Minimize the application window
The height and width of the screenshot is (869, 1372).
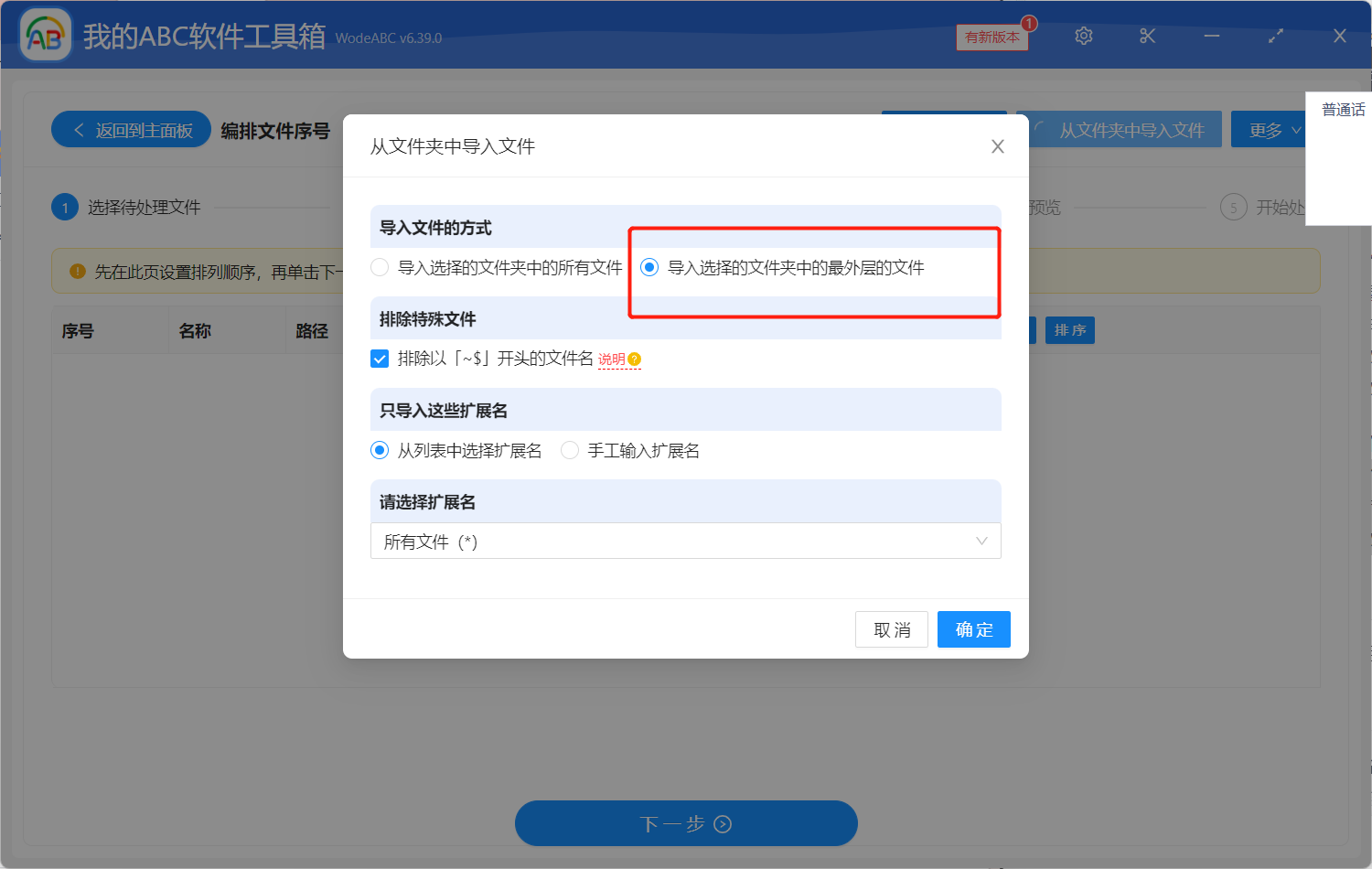pyautogui.click(x=1212, y=36)
